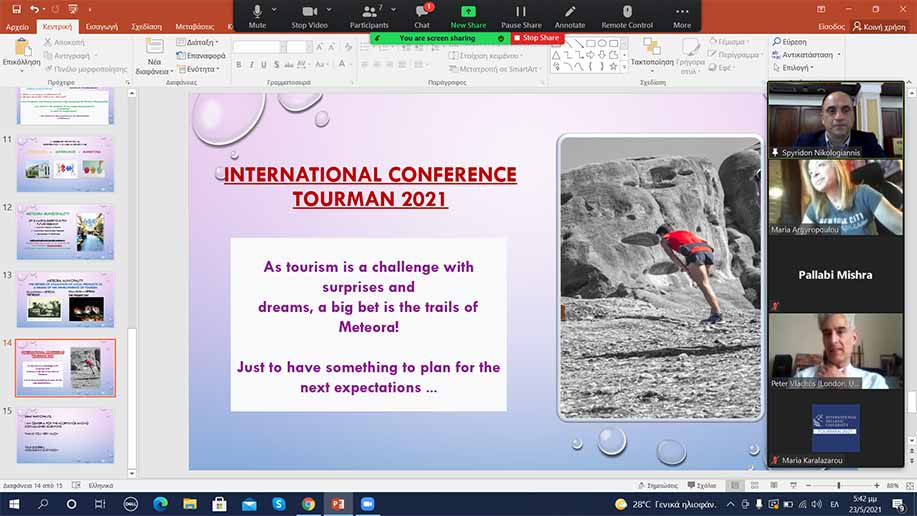917x516 pixels.
Task: Click Stop Share button
Action: point(536,37)
